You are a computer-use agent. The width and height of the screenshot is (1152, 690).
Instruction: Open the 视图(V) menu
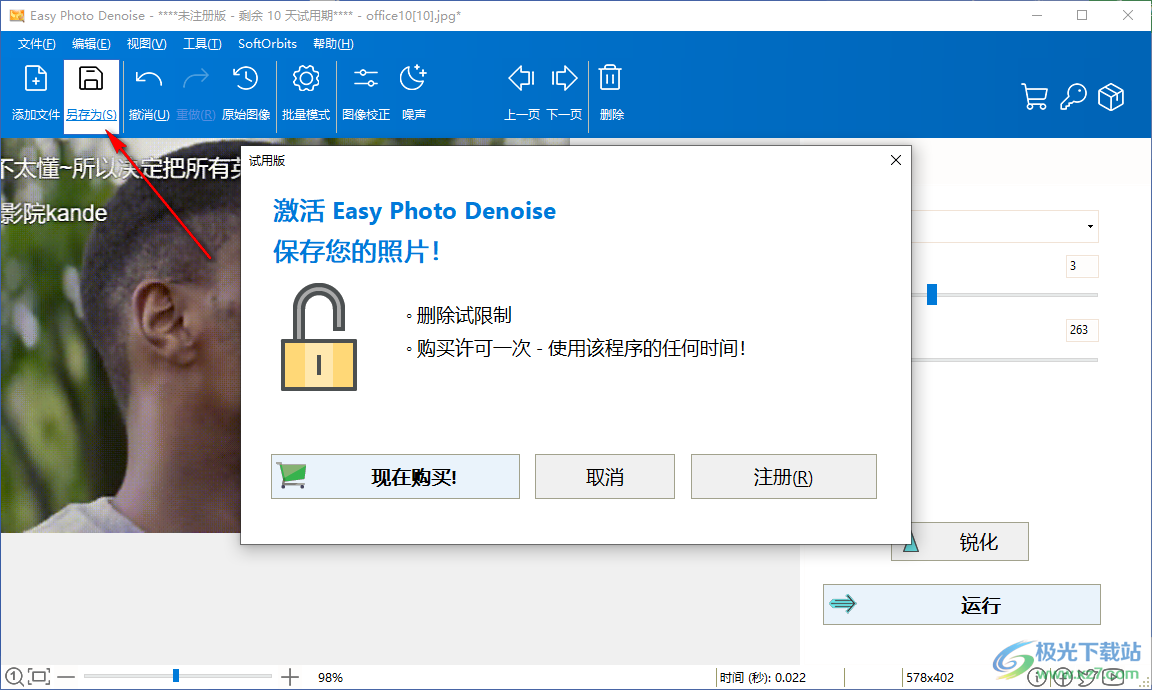[146, 44]
